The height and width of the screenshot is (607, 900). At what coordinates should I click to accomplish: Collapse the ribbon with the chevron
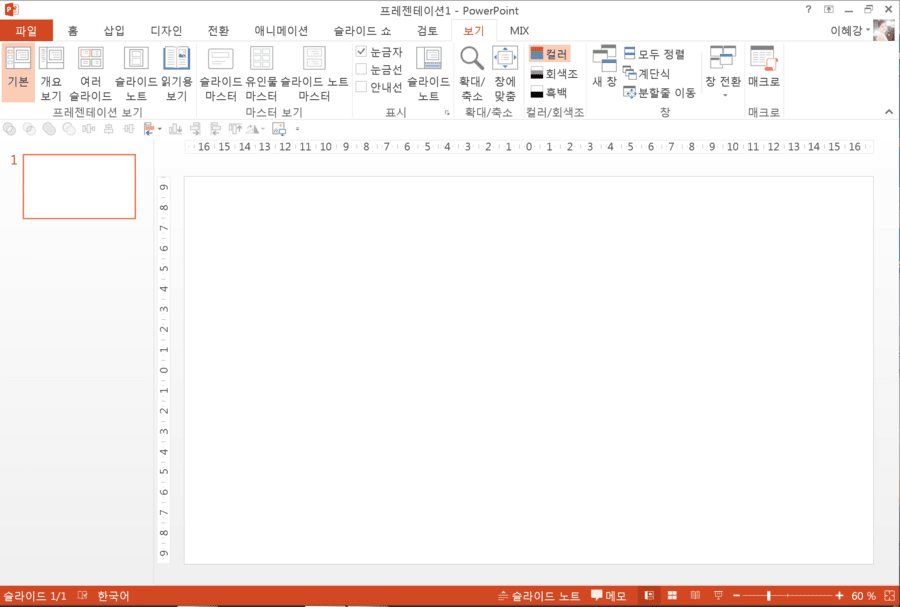pyautogui.click(x=889, y=112)
